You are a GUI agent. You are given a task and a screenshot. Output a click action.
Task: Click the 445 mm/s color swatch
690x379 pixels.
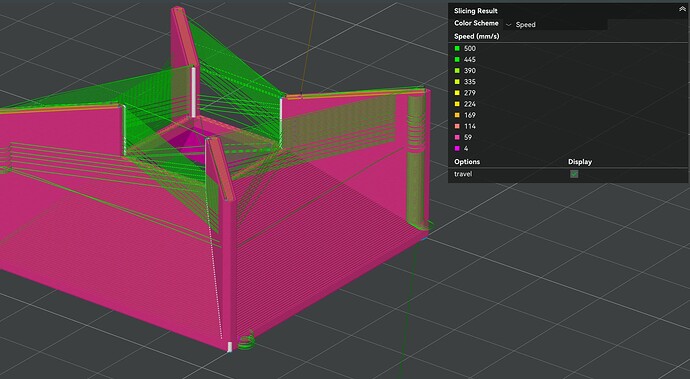pyautogui.click(x=457, y=59)
